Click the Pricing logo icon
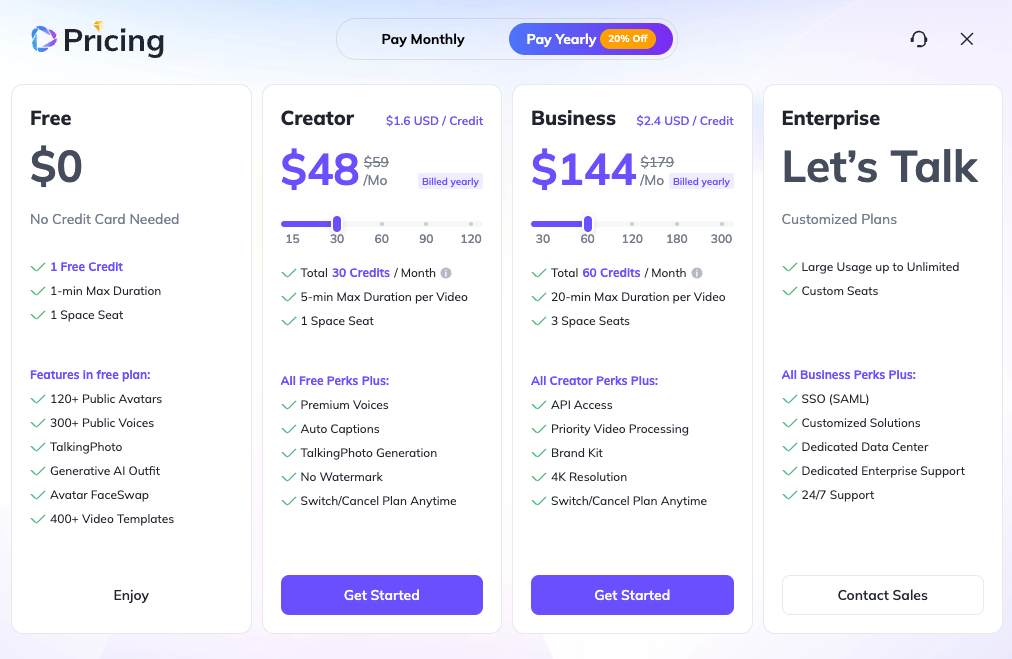Viewport: 1012px width, 659px height. point(43,39)
